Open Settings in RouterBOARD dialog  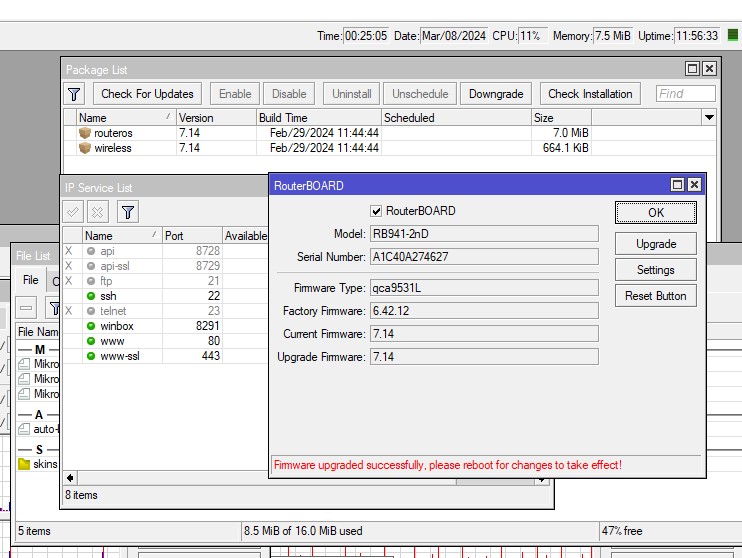(655, 270)
